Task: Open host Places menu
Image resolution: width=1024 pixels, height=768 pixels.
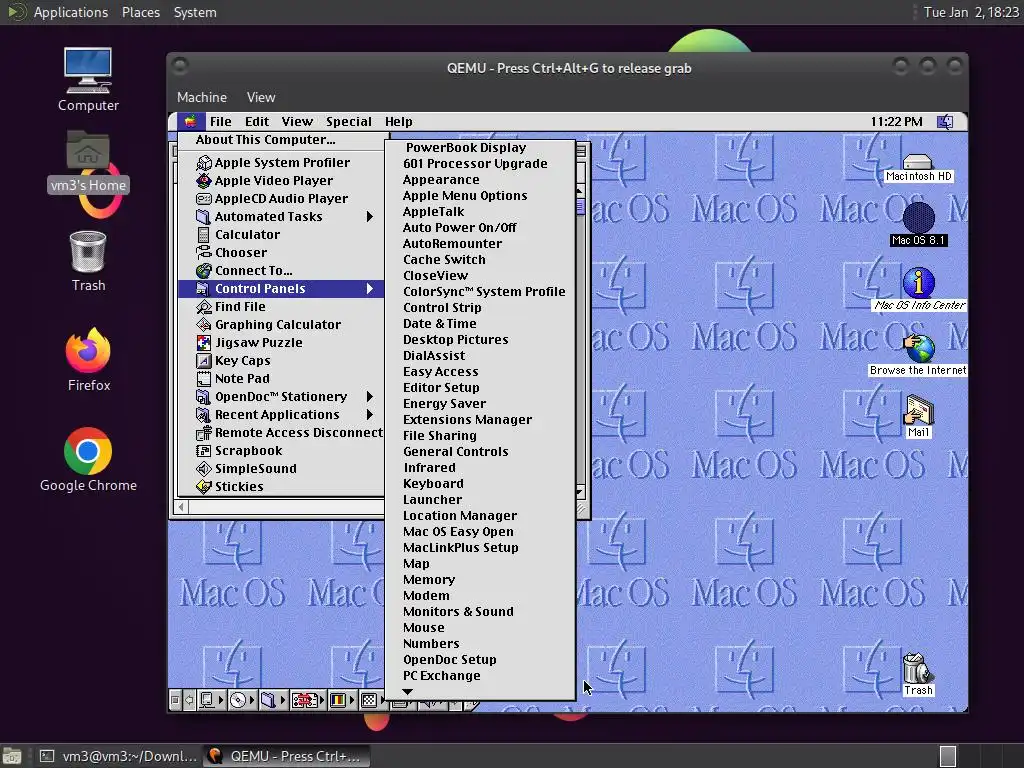Action: point(140,12)
